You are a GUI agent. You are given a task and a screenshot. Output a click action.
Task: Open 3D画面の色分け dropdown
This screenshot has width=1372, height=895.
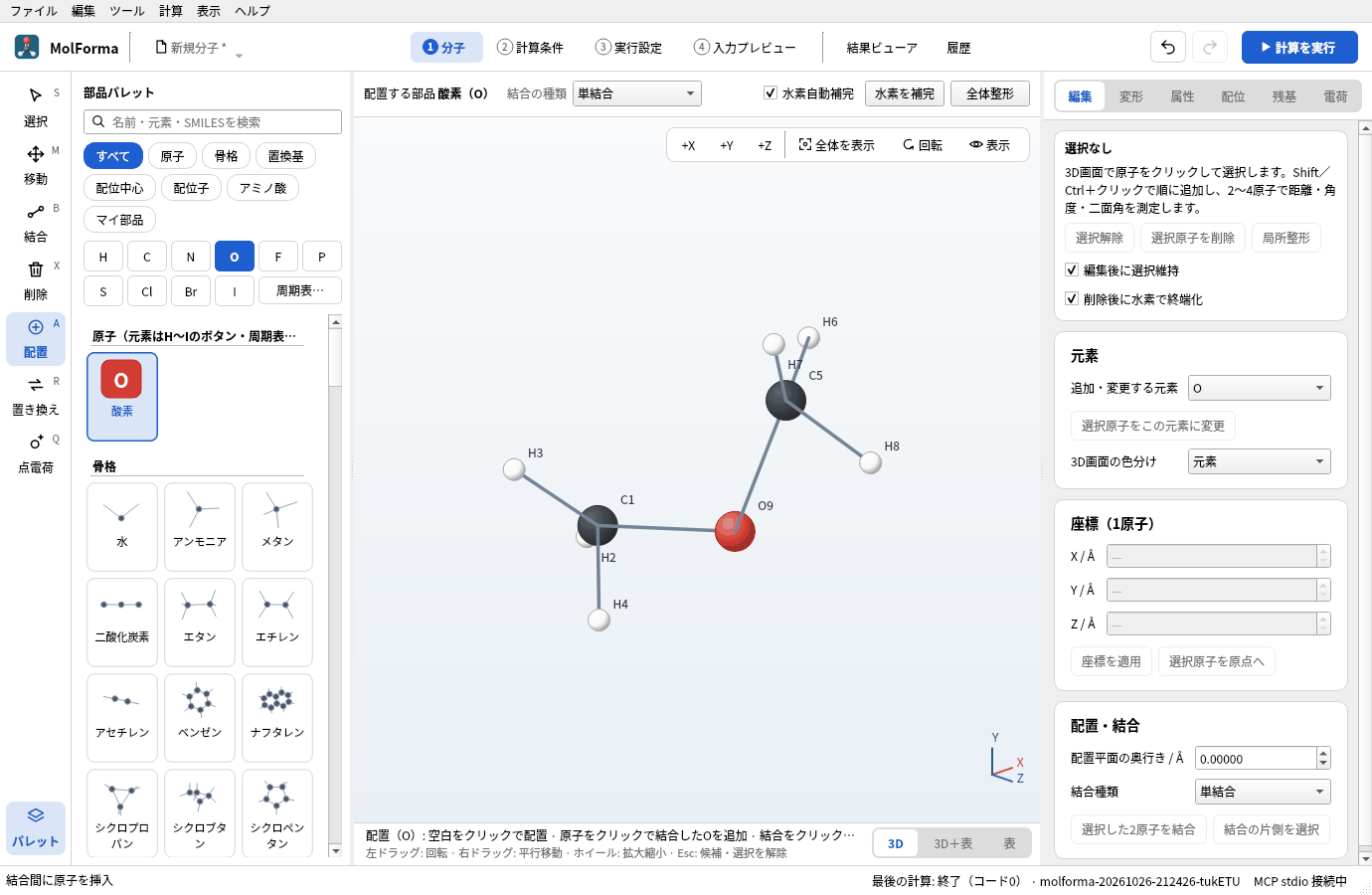tap(1260, 461)
